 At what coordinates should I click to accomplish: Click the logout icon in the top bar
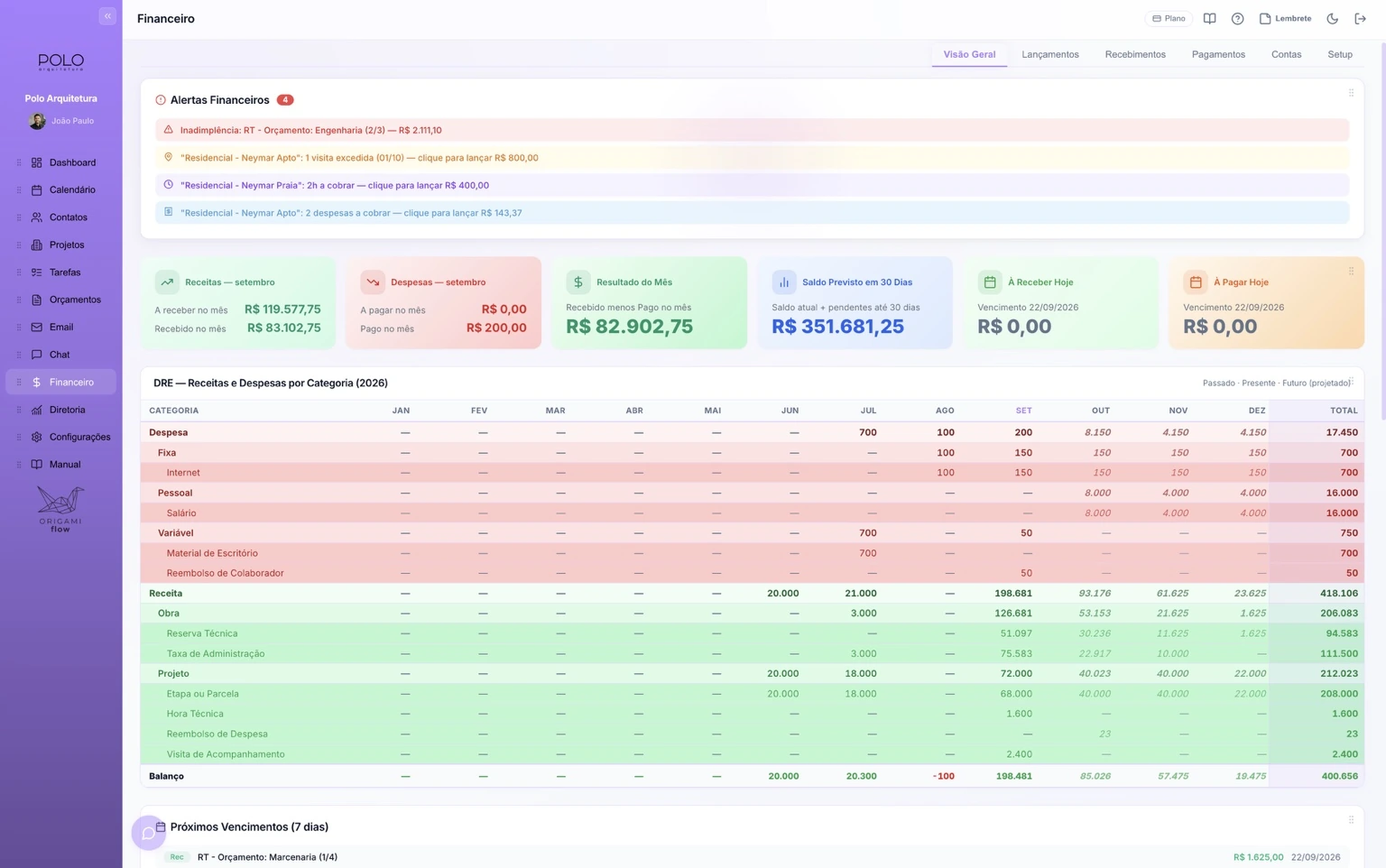tap(1361, 19)
